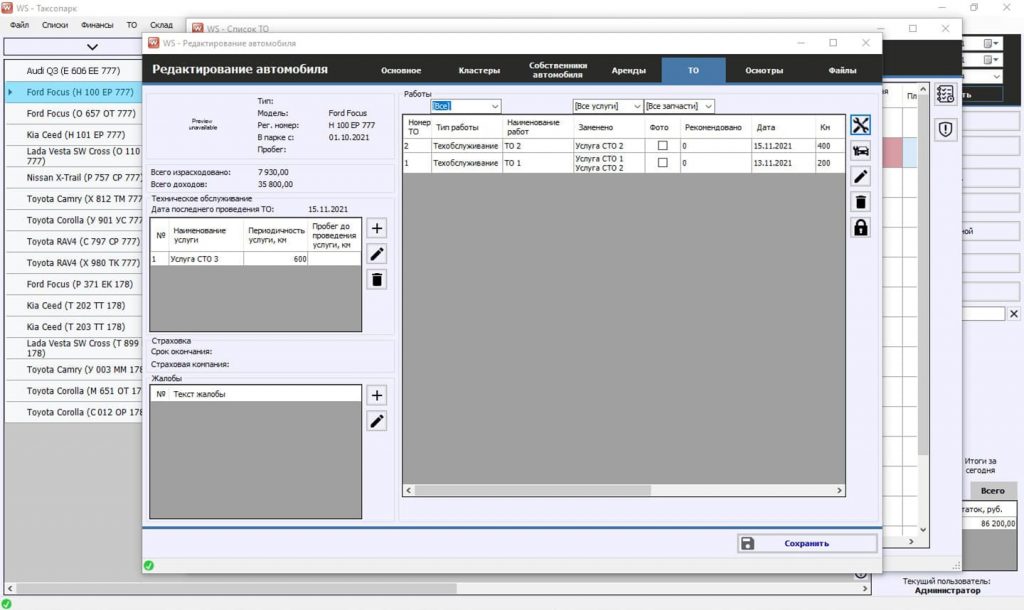Click the Услуга СТО 3 service row
Screen dimensions: 1024x610
255,259
